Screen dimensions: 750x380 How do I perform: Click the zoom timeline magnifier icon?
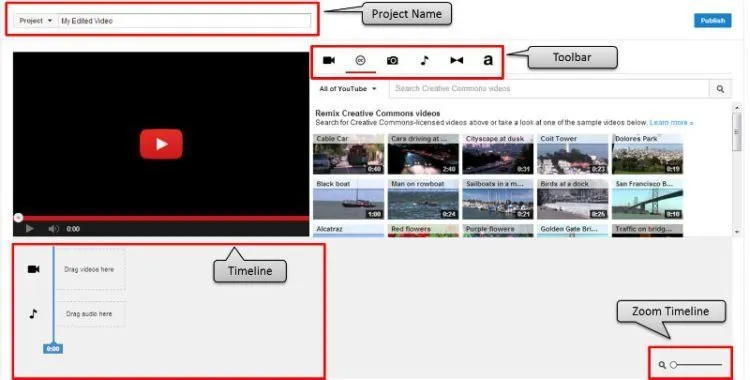(662, 365)
